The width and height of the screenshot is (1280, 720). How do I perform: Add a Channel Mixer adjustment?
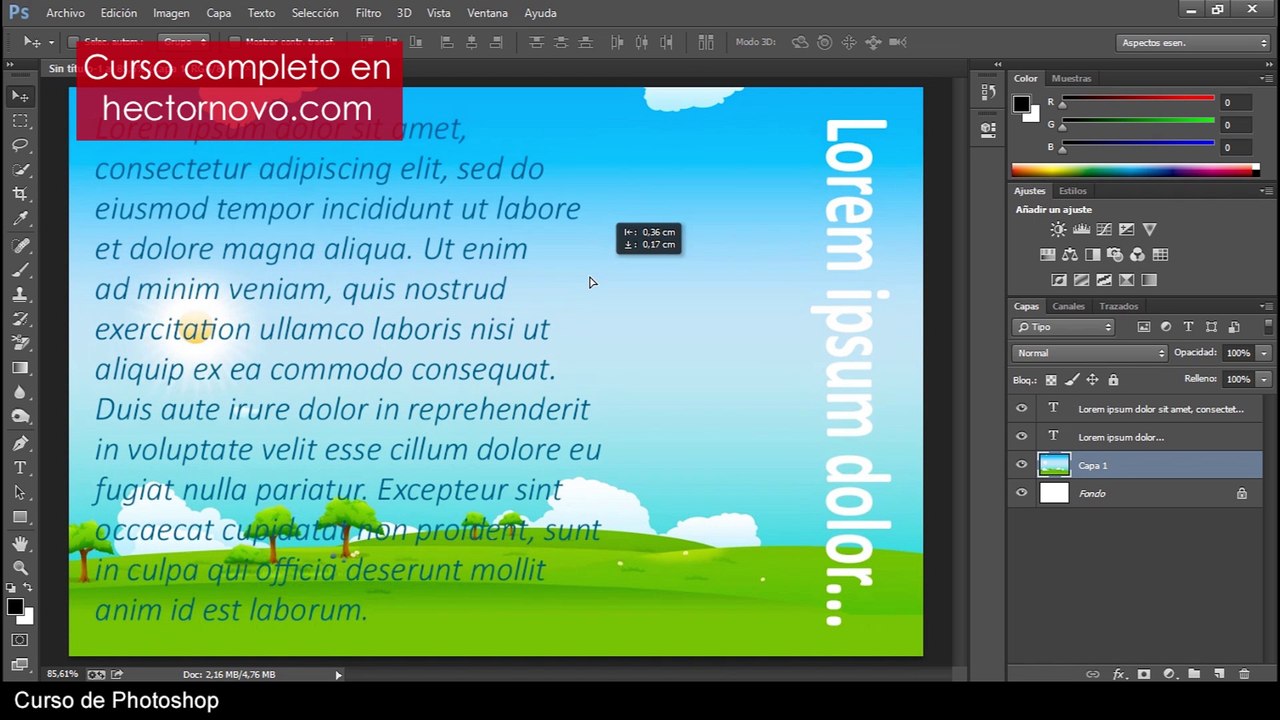(x=1138, y=255)
